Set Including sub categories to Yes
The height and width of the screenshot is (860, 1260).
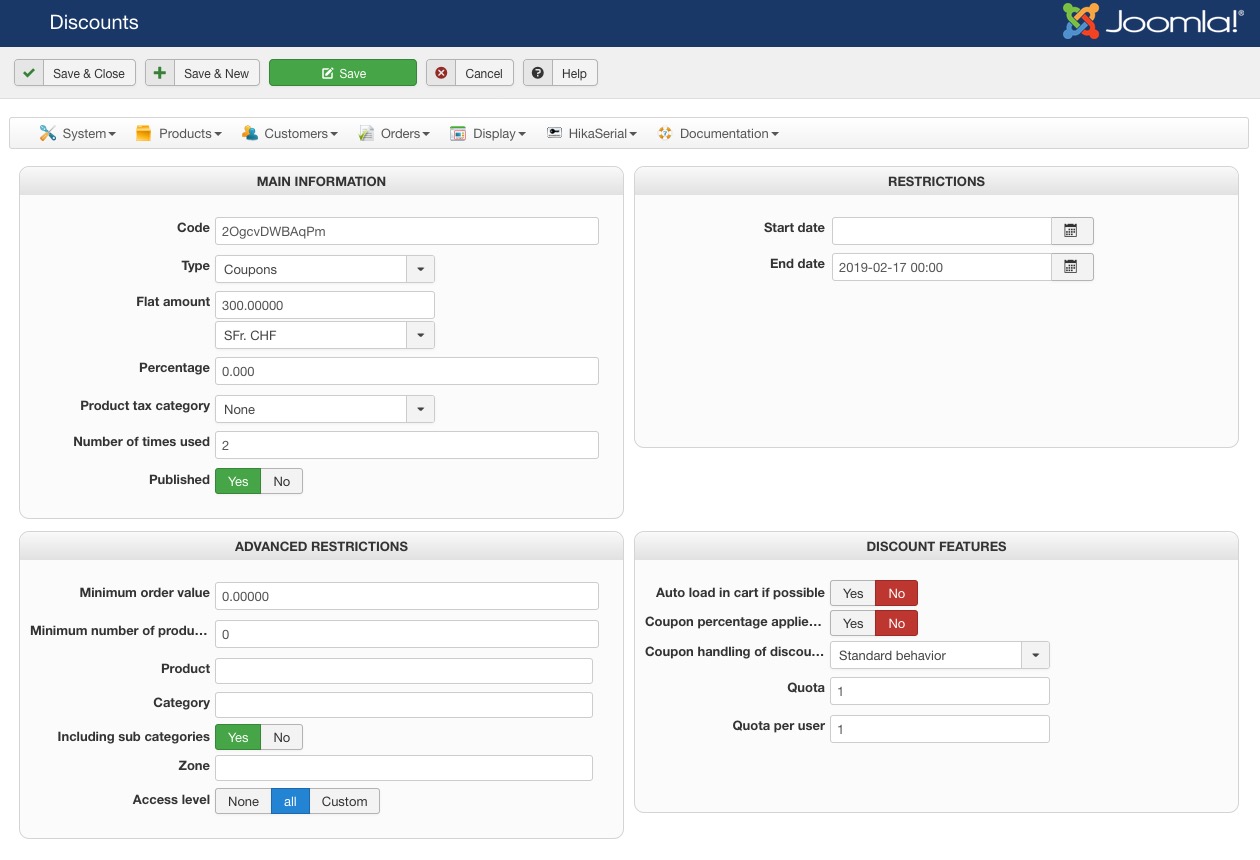pos(238,737)
